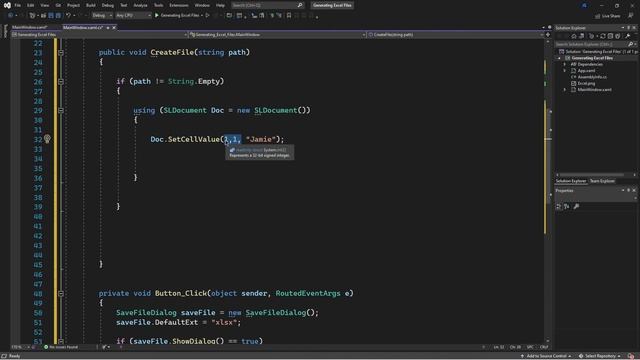Click Properties panel property pages wrench icon
The image size is (640, 360).
point(576,207)
